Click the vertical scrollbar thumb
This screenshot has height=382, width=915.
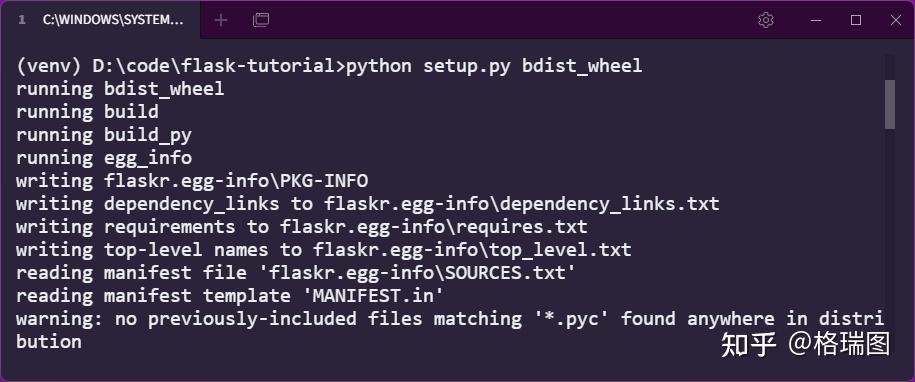(890, 104)
